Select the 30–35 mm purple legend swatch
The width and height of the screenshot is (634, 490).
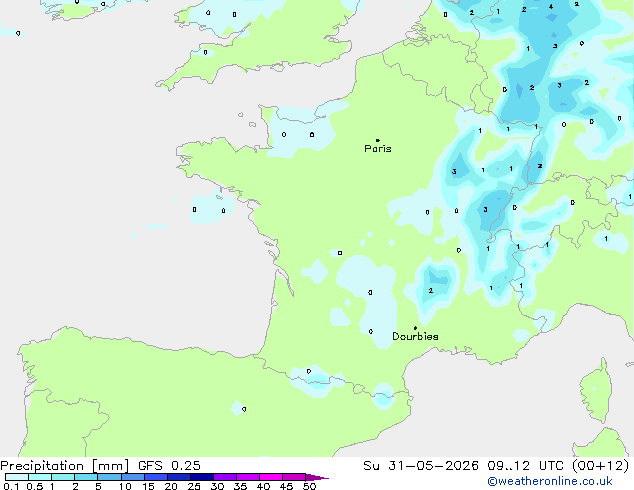(x=225, y=477)
